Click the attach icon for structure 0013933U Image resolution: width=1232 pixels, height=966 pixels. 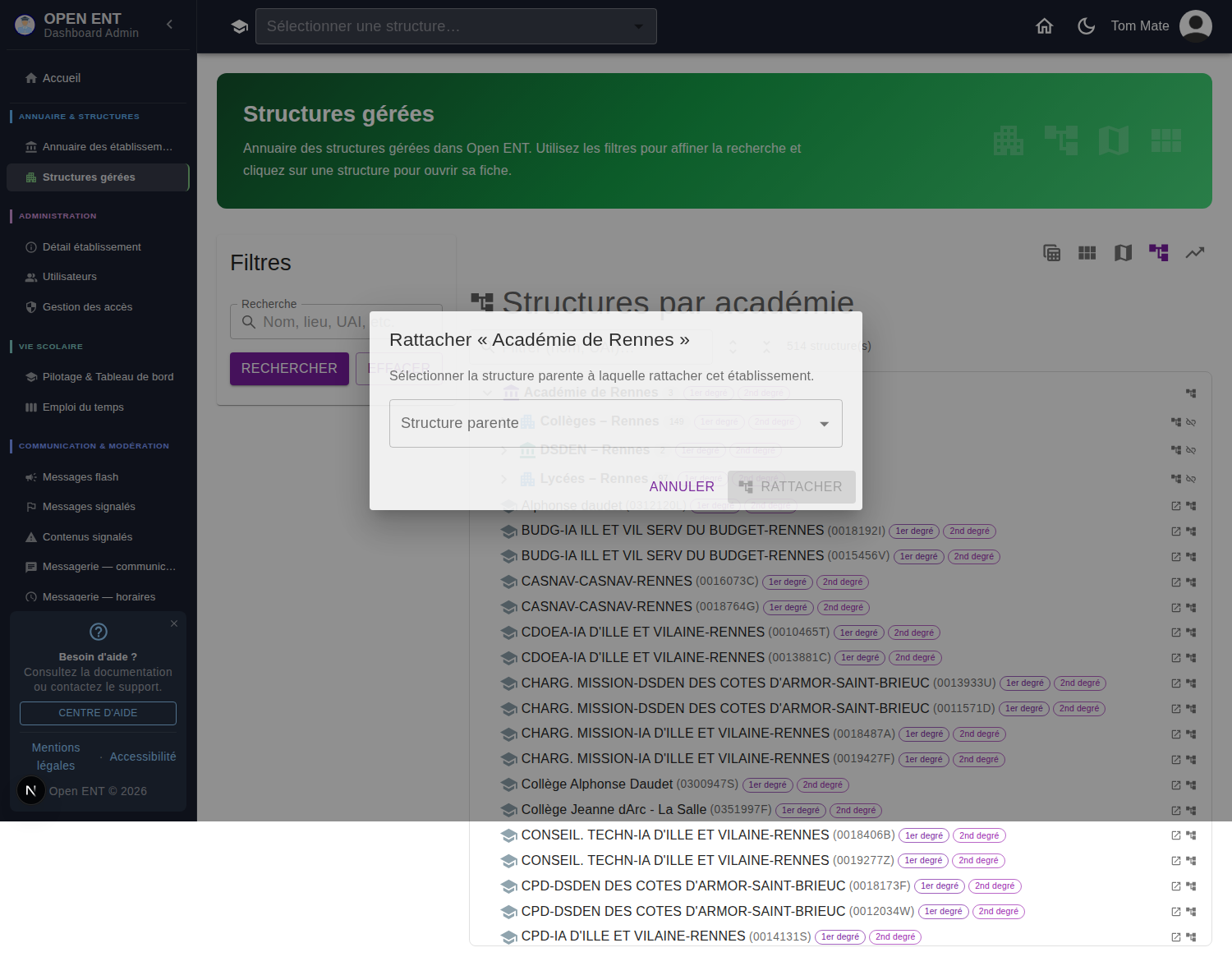click(1191, 683)
